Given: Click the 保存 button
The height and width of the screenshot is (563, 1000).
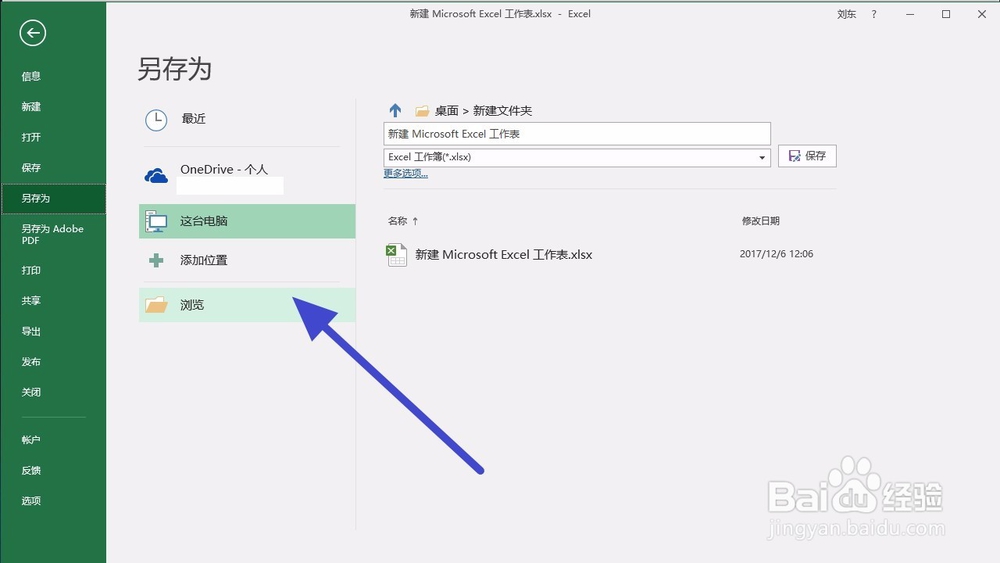Looking at the screenshot, I should 807,156.
